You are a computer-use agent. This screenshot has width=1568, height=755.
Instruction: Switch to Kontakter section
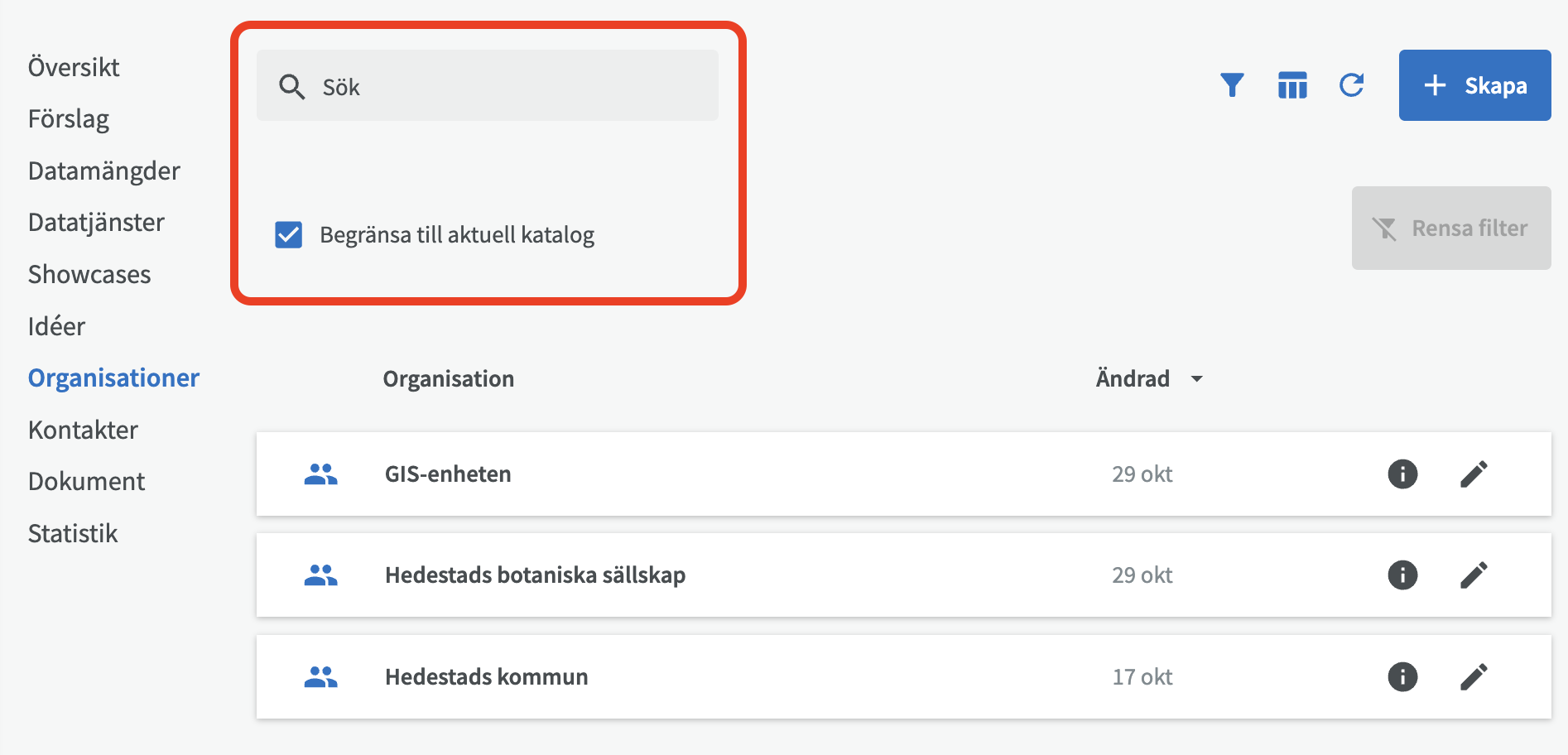[x=83, y=429]
